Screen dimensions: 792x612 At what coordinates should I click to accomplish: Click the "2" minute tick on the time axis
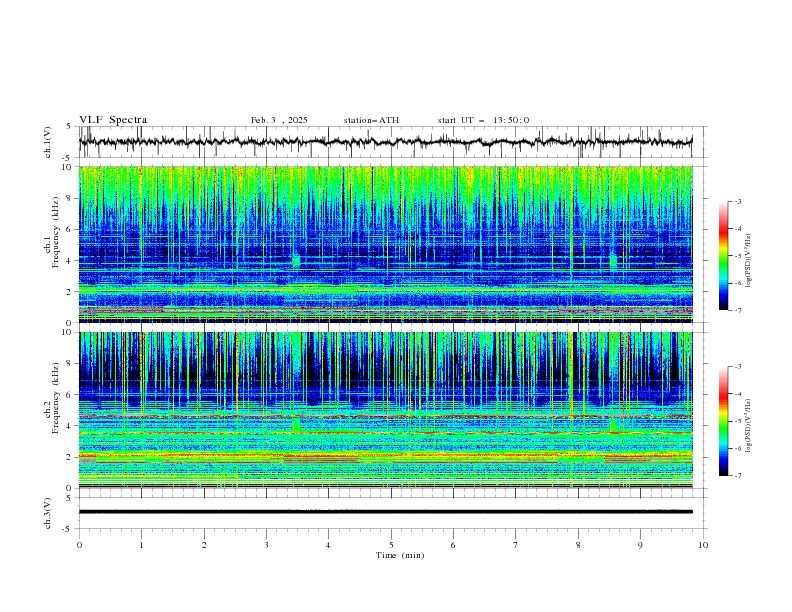point(204,545)
